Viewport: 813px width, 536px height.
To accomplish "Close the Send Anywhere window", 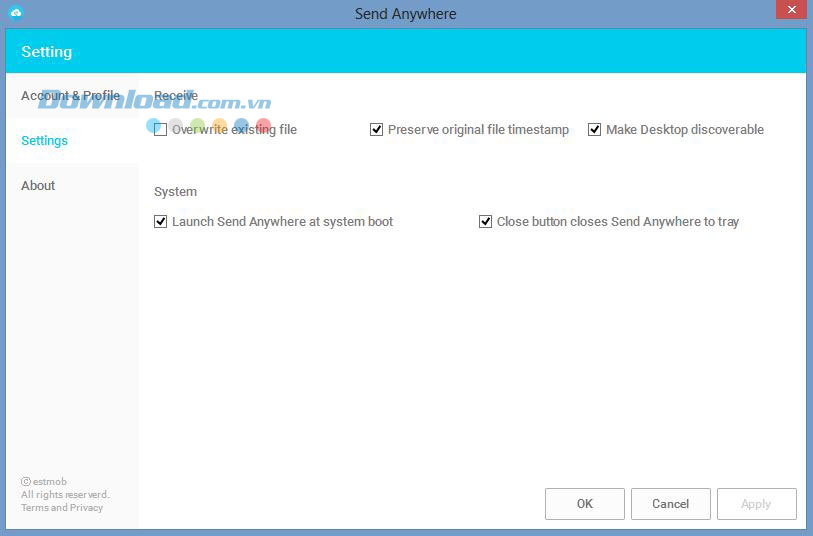I will pyautogui.click(x=791, y=10).
